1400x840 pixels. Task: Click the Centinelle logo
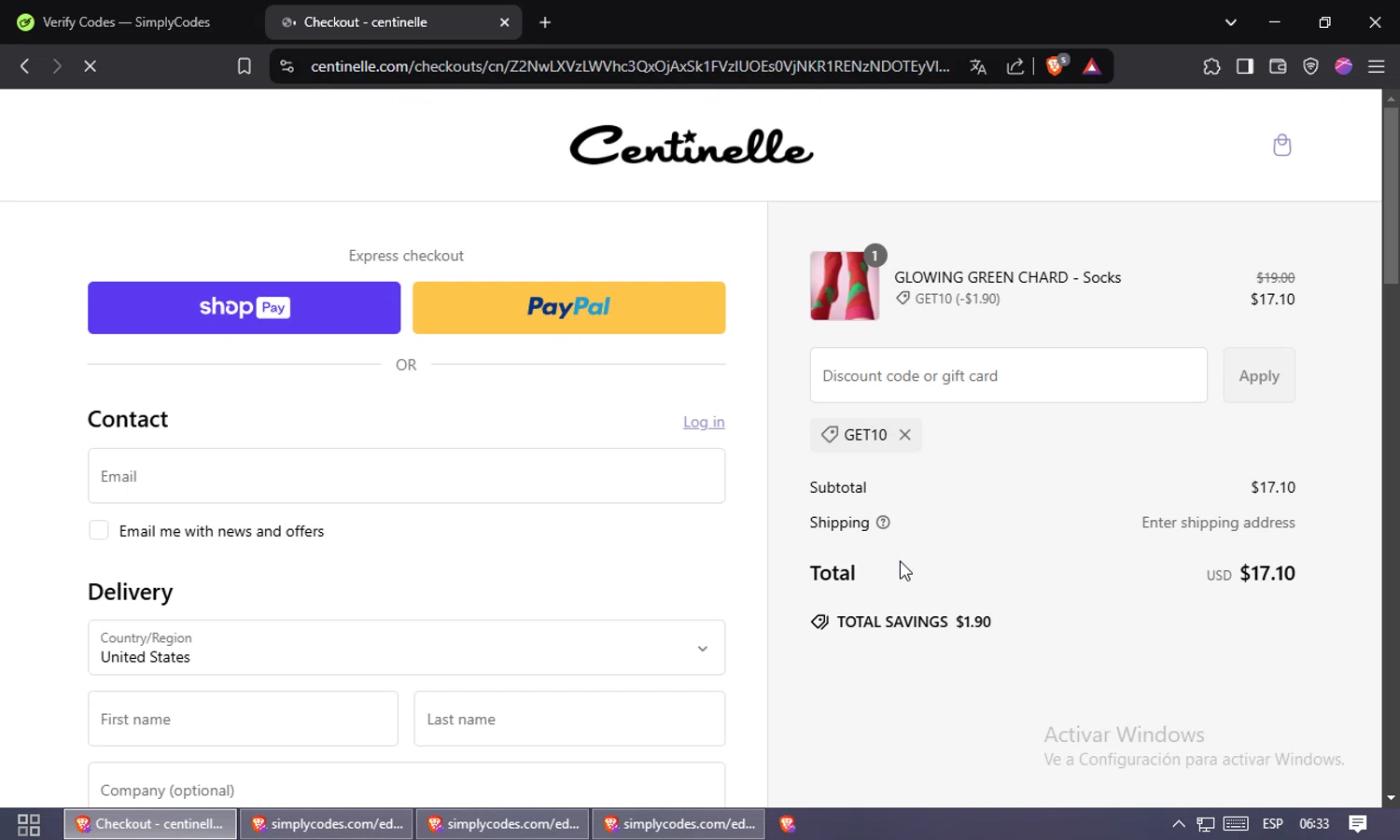coord(692,146)
